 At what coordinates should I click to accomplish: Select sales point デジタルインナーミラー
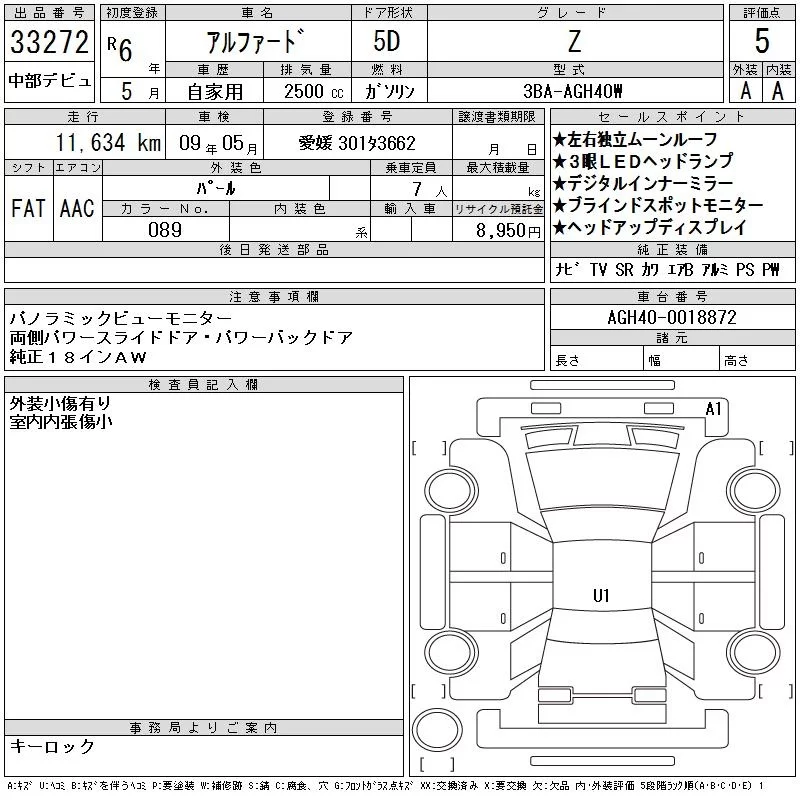tap(643, 183)
